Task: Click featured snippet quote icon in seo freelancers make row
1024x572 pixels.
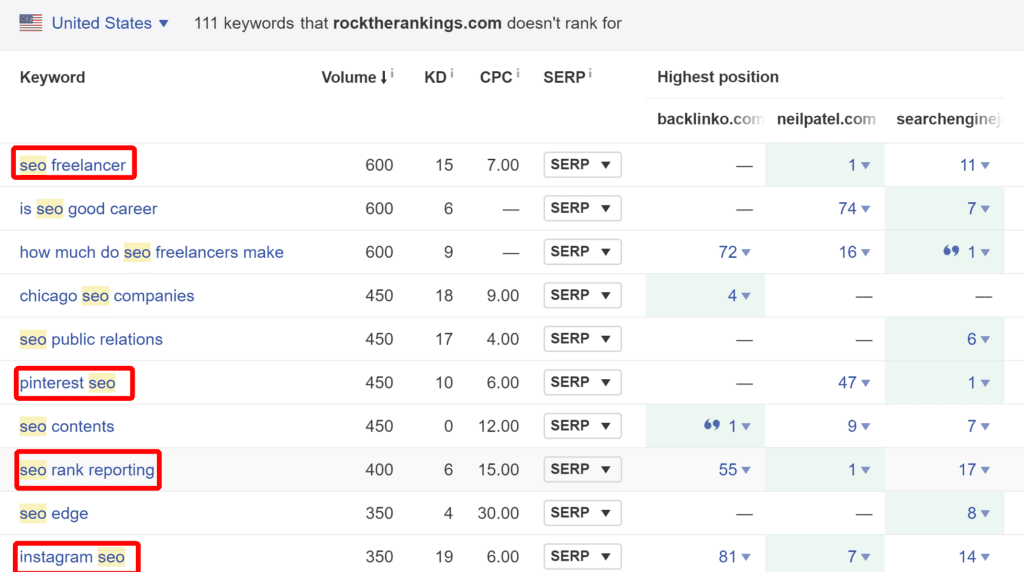Action: (951, 251)
